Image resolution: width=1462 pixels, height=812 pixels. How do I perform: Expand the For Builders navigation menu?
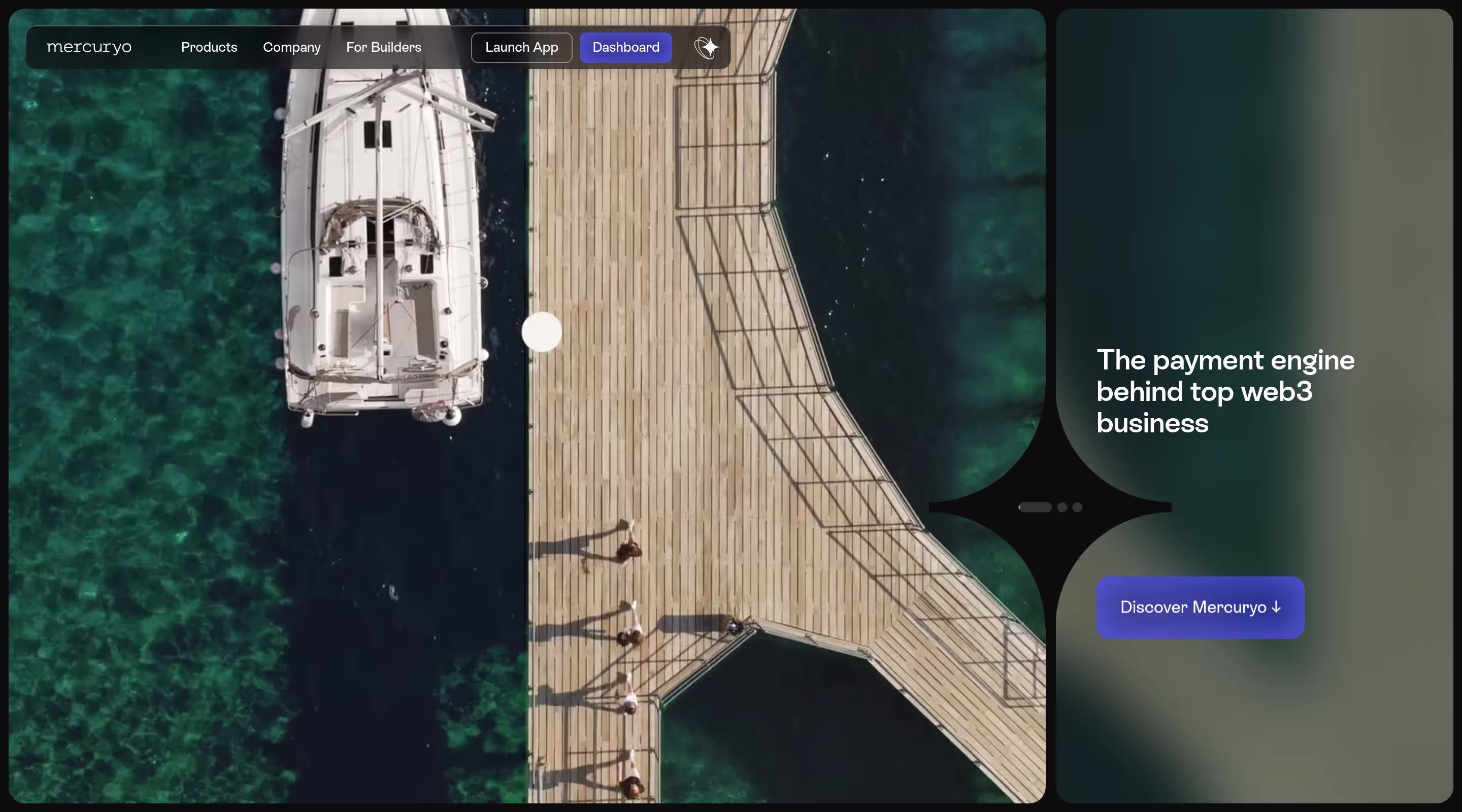pos(384,47)
